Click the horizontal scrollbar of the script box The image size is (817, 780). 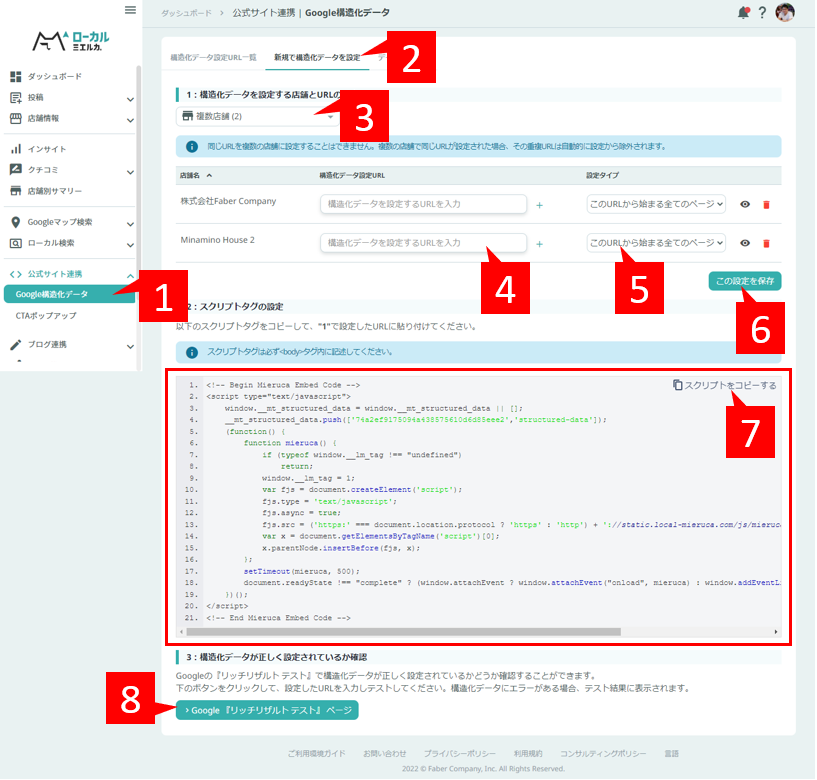[x=404, y=632]
